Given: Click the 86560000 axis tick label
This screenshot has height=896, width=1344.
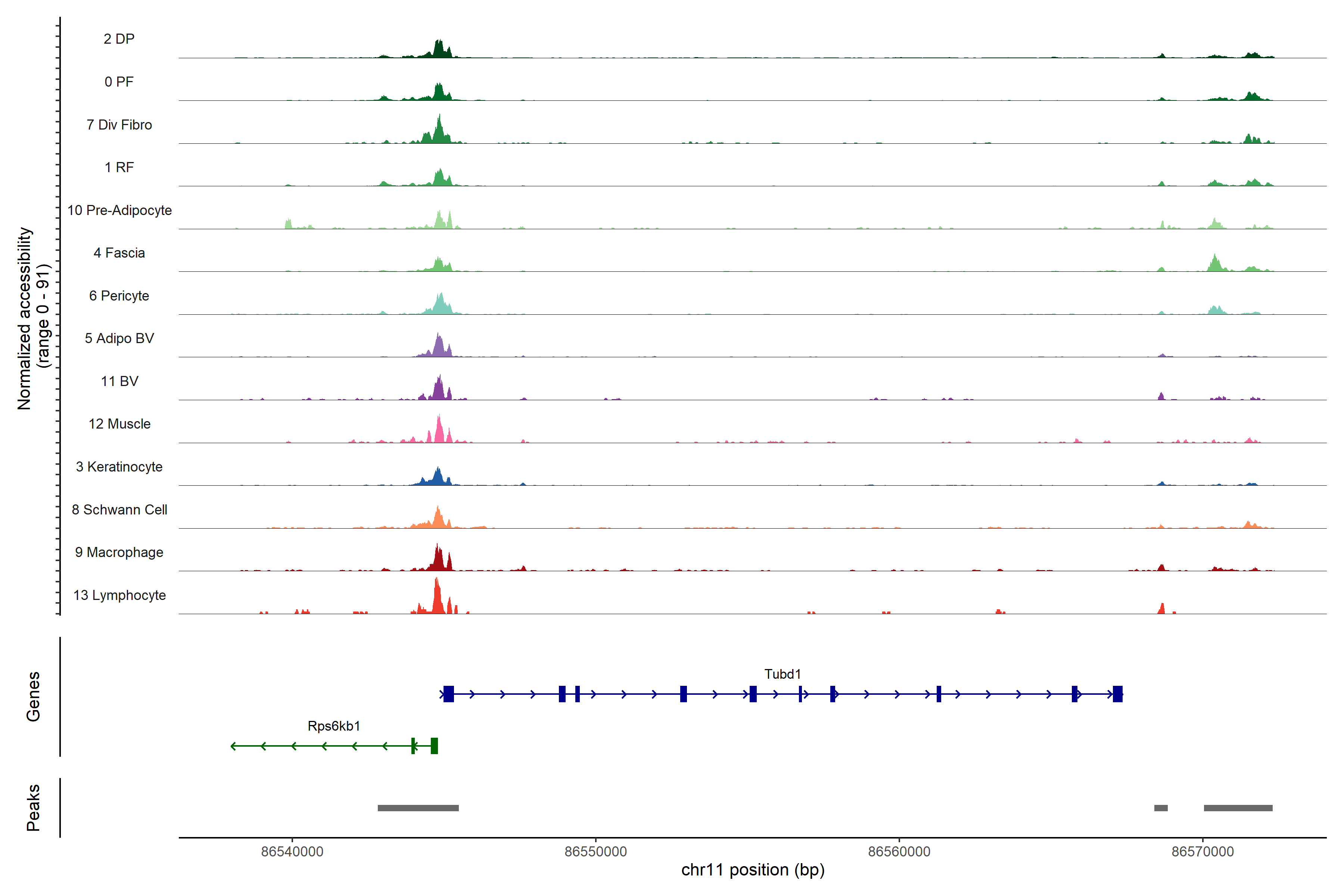Looking at the screenshot, I should point(899,852).
